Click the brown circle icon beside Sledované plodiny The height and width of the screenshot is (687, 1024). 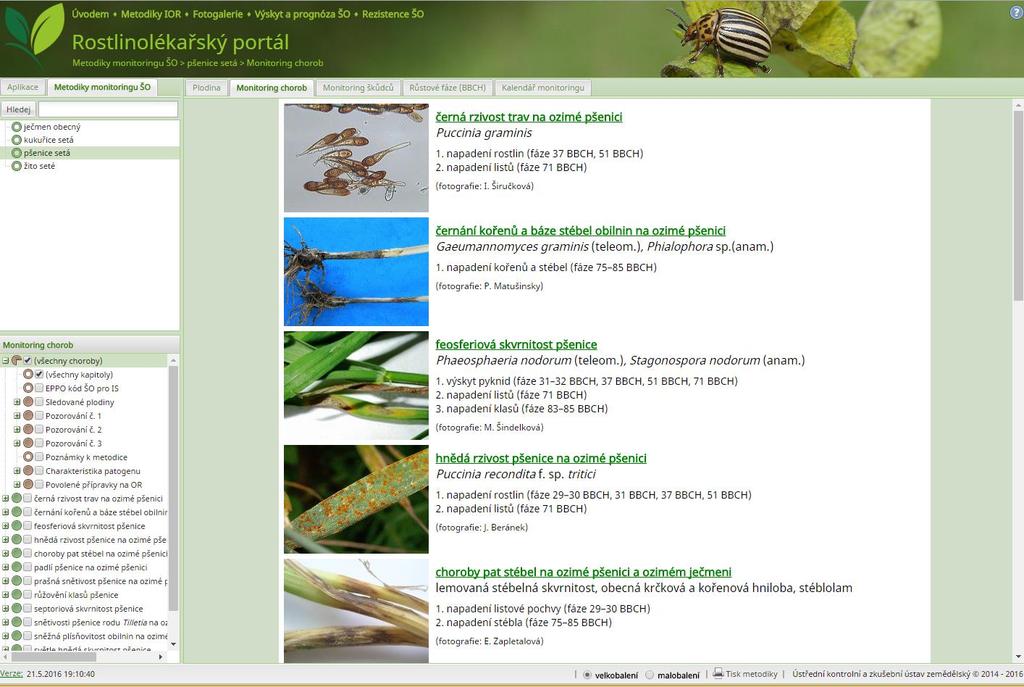pos(28,402)
